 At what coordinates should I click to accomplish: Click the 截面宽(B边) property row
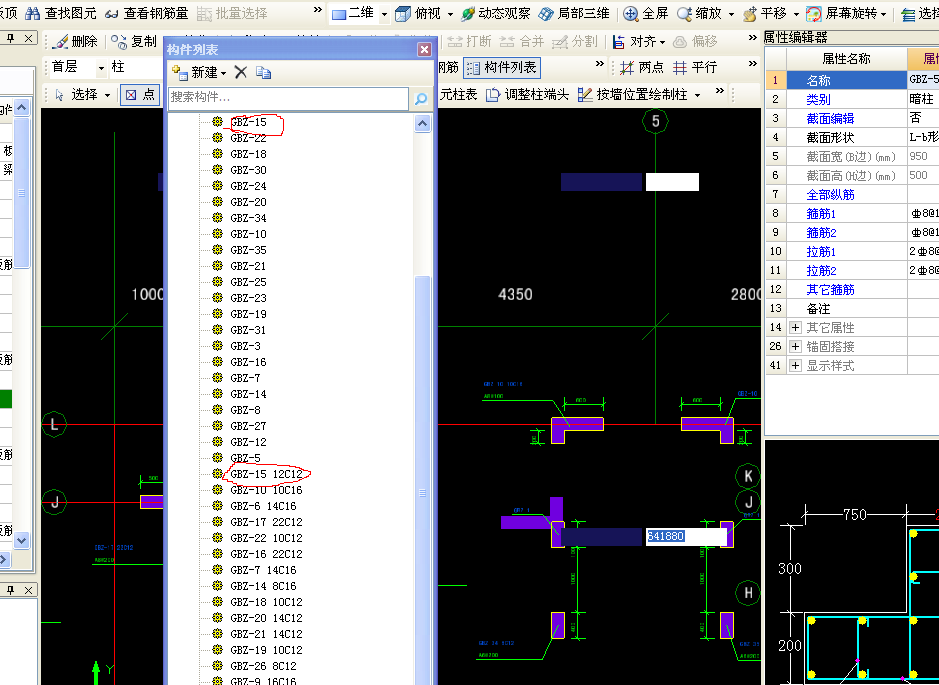tap(847, 156)
